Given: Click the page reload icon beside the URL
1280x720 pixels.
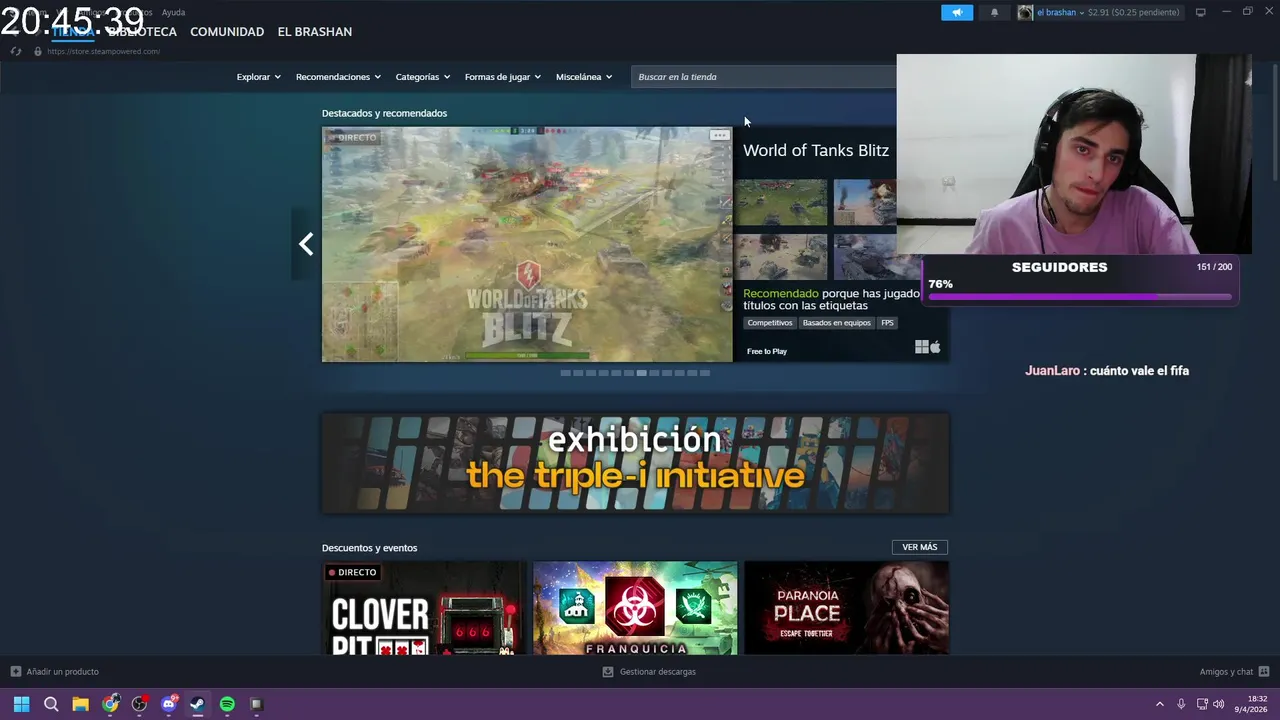Looking at the screenshot, I should click(16, 51).
